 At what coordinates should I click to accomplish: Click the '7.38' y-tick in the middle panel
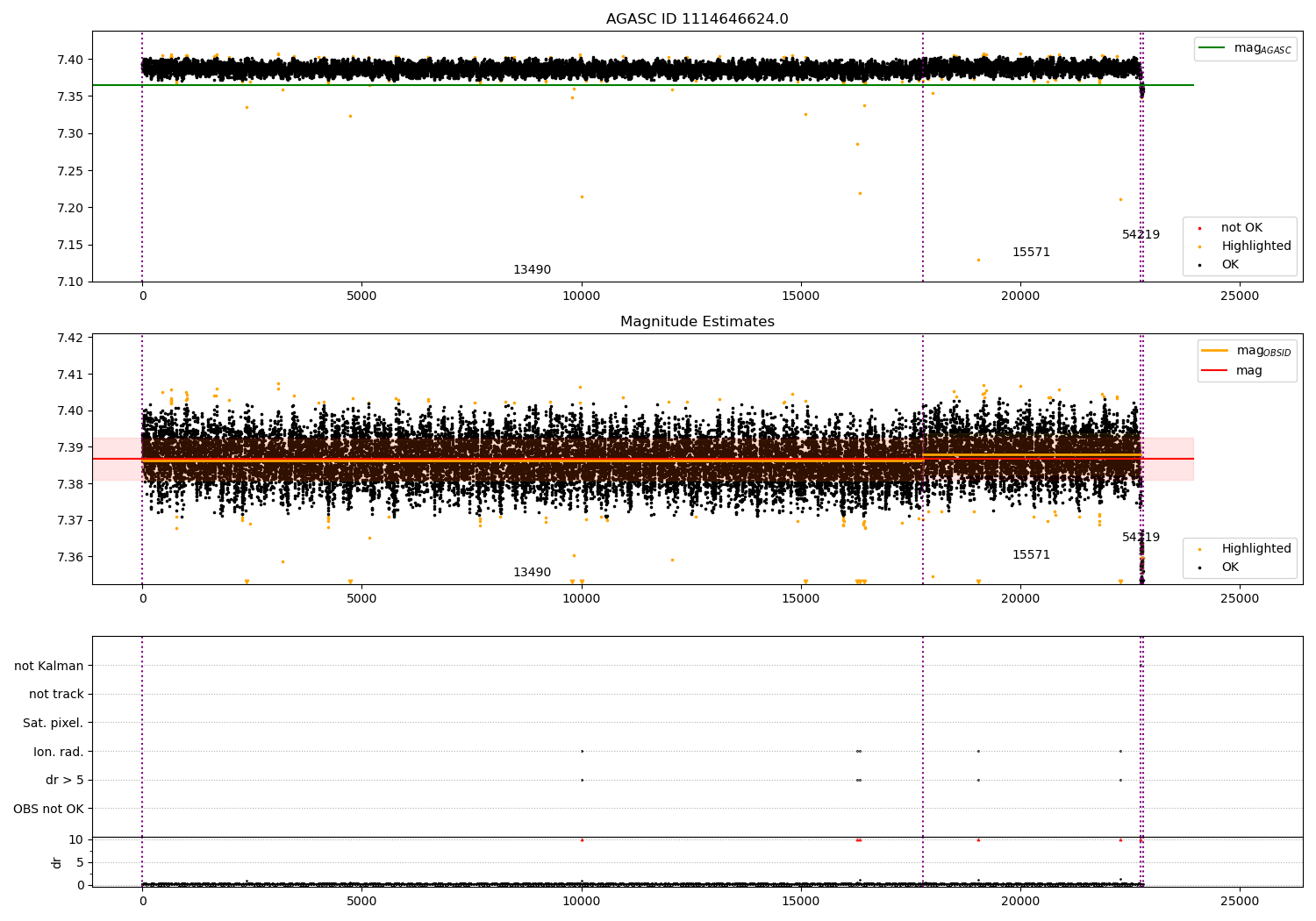pos(70,484)
